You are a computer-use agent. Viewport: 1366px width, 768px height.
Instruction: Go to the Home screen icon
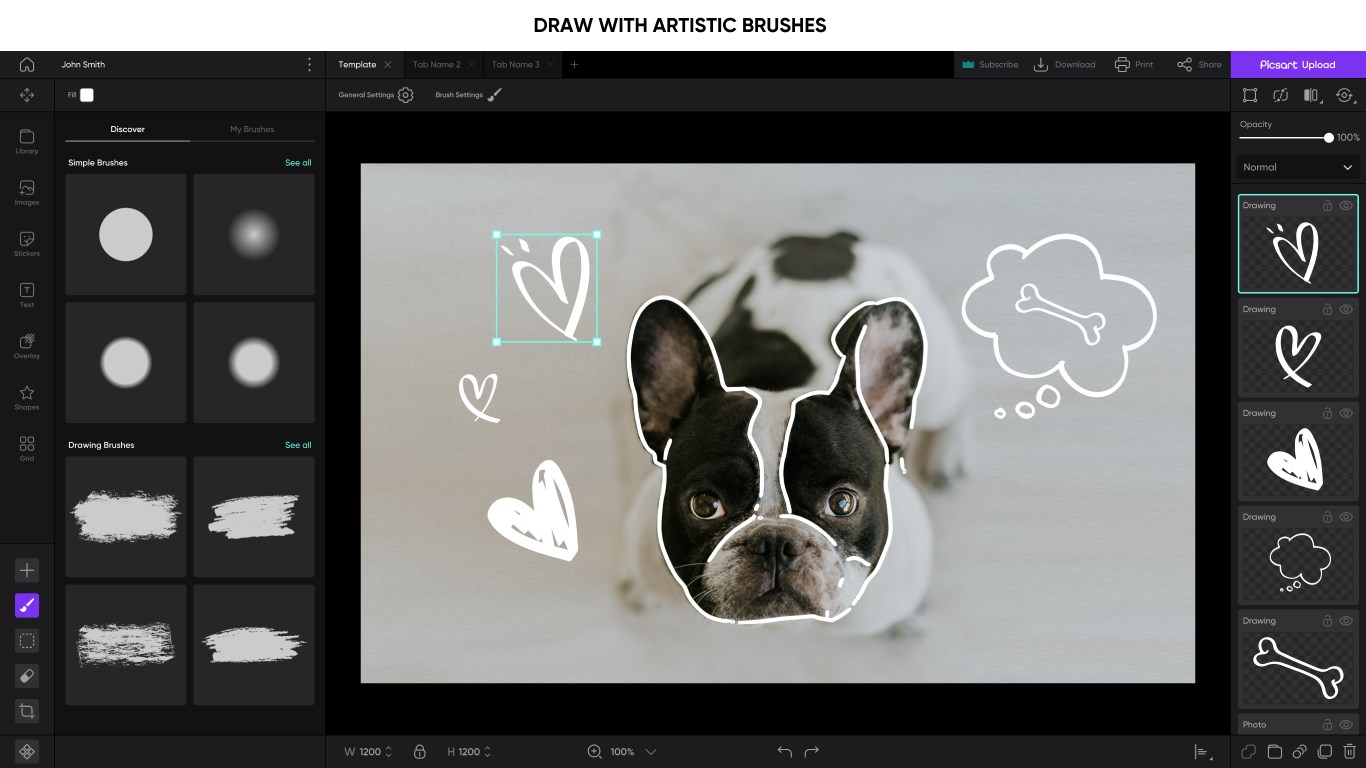(x=27, y=64)
